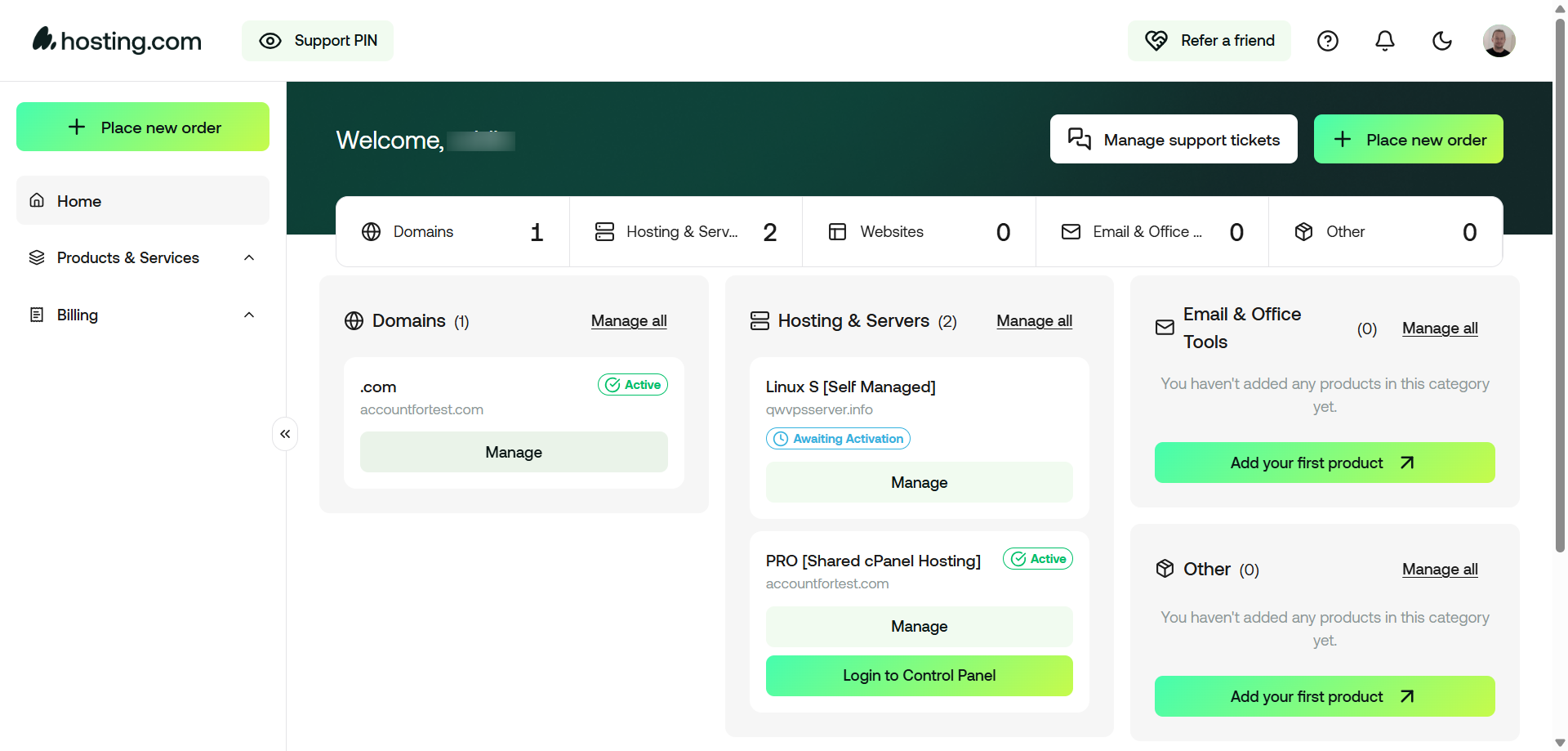Go to Home in sidebar

point(143,200)
